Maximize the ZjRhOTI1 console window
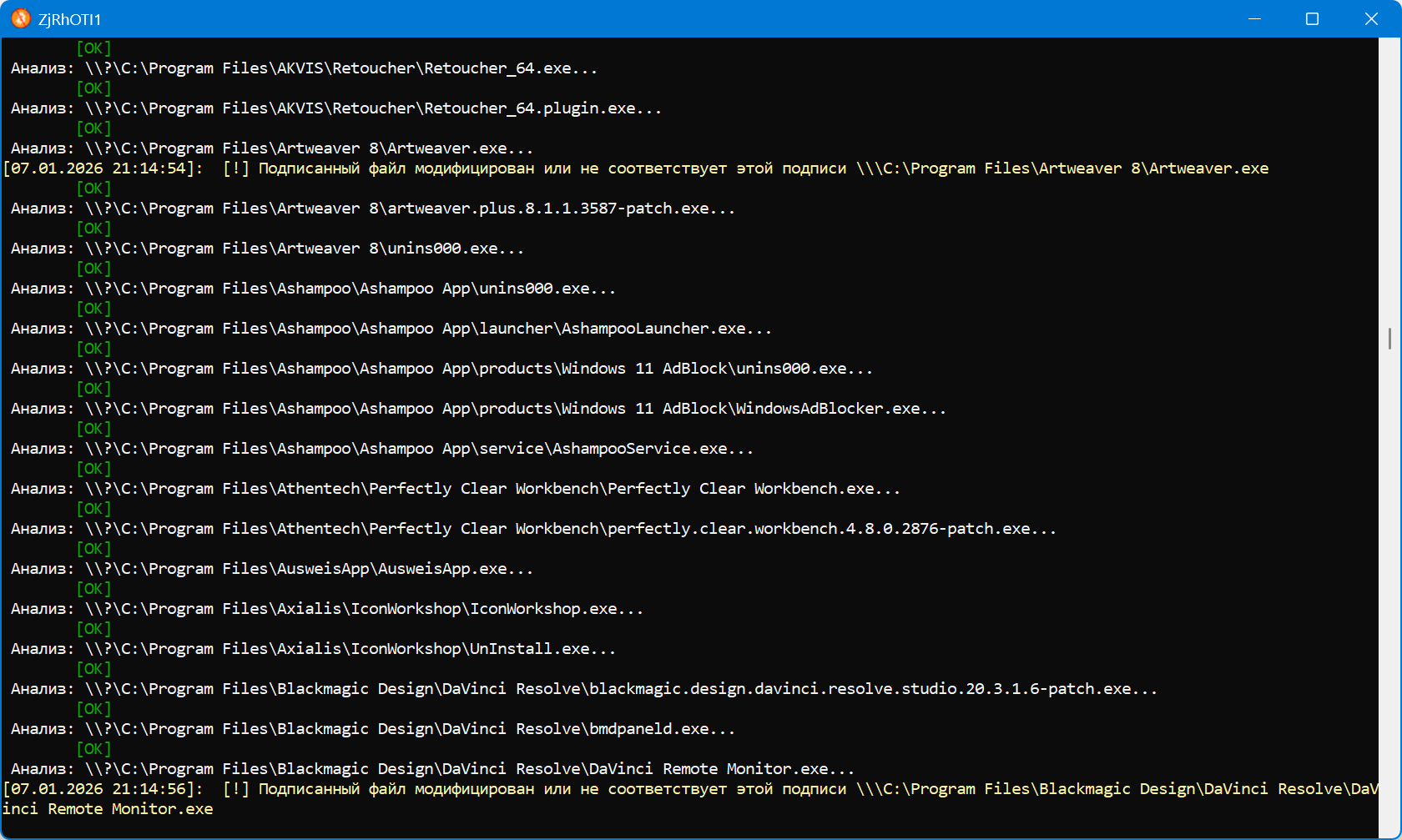 pos(1312,18)
